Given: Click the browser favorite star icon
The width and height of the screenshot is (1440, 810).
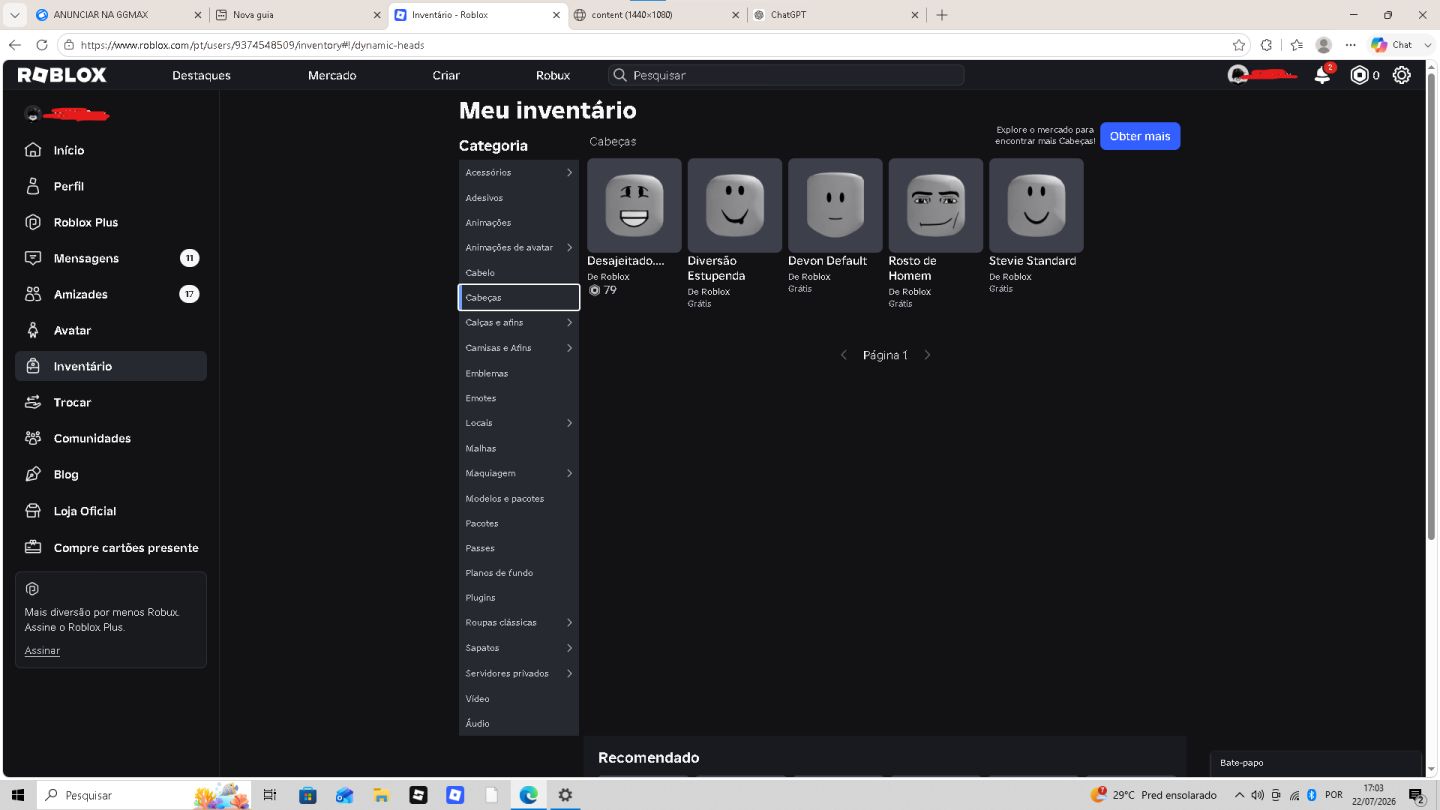Looking at the screenshot, I should 1239,45.
